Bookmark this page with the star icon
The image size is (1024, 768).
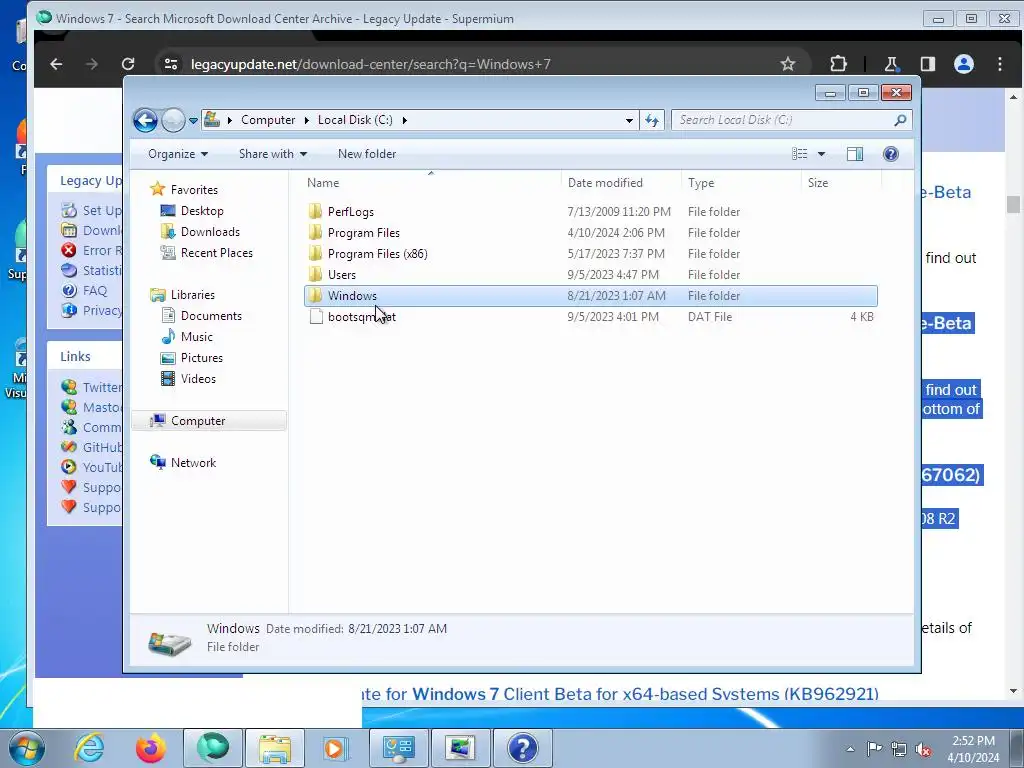[788, 64]
